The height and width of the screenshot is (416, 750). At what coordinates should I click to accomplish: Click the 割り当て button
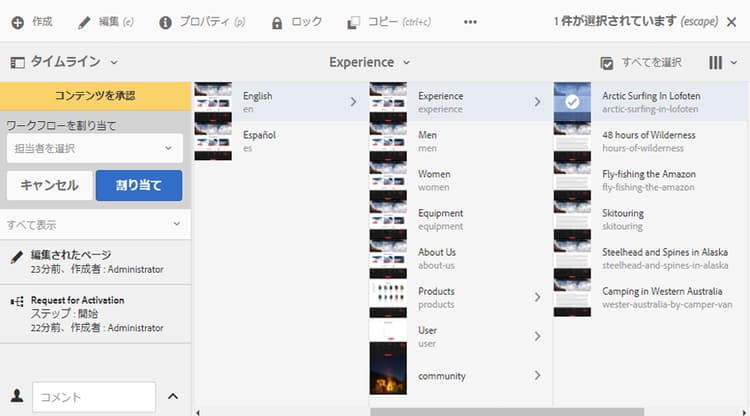pos(139,185)
